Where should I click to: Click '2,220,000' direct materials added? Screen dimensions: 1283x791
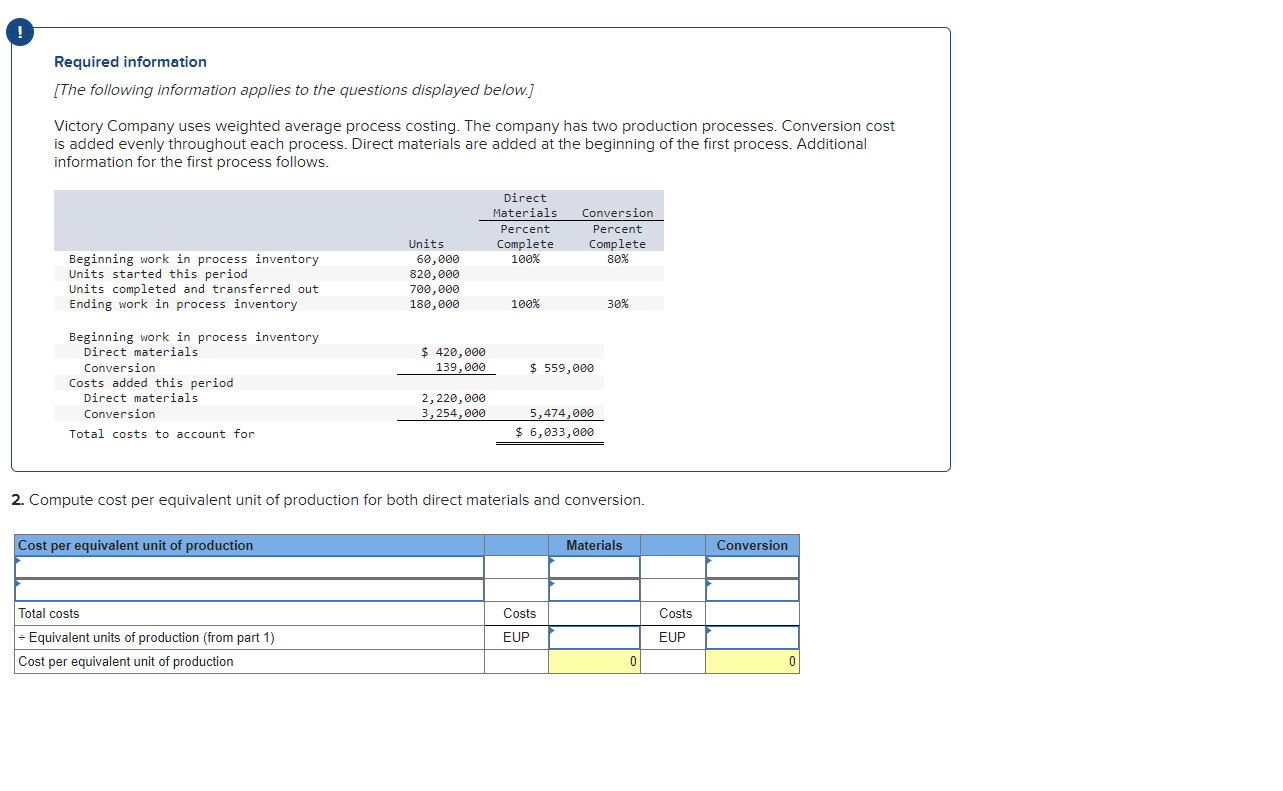tap(454, 398)
